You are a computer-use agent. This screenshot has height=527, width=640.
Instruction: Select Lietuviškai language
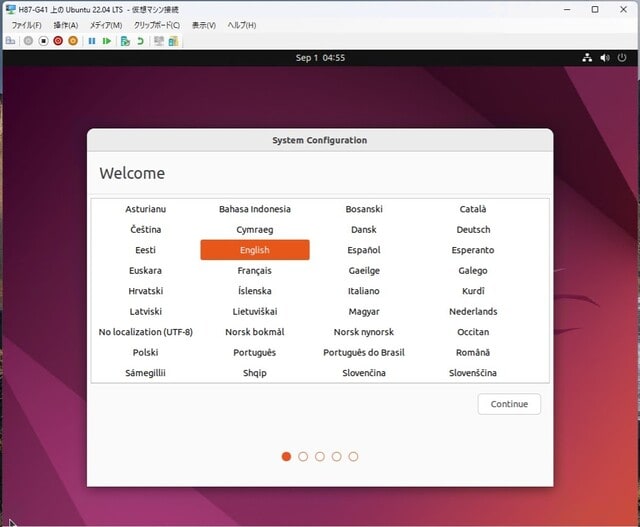tap(255, 311)
